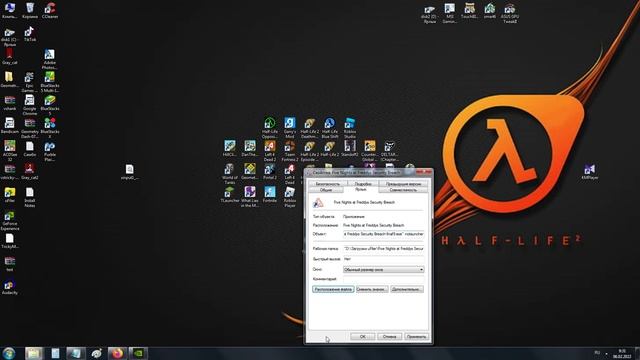The width and height of the screenshot is (640, 360).
Task: Select the Adobe Photoshop desktop shortcut
Action: click(x=49, y=59)
